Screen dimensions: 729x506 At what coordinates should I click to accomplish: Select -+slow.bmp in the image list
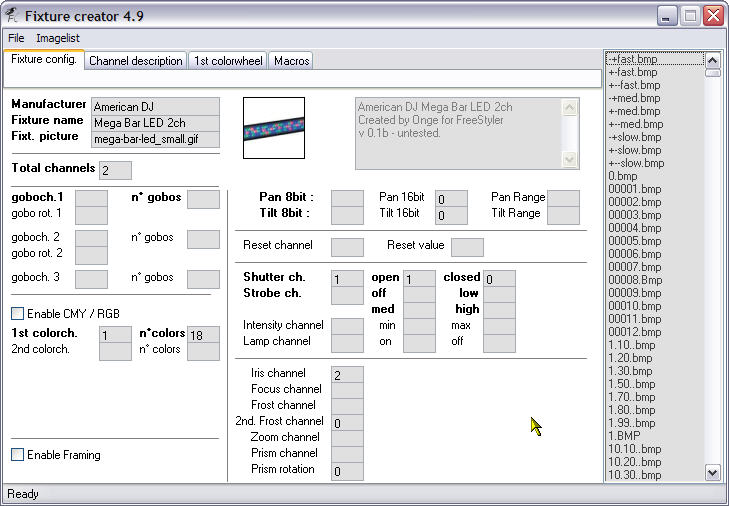[655, 137]
